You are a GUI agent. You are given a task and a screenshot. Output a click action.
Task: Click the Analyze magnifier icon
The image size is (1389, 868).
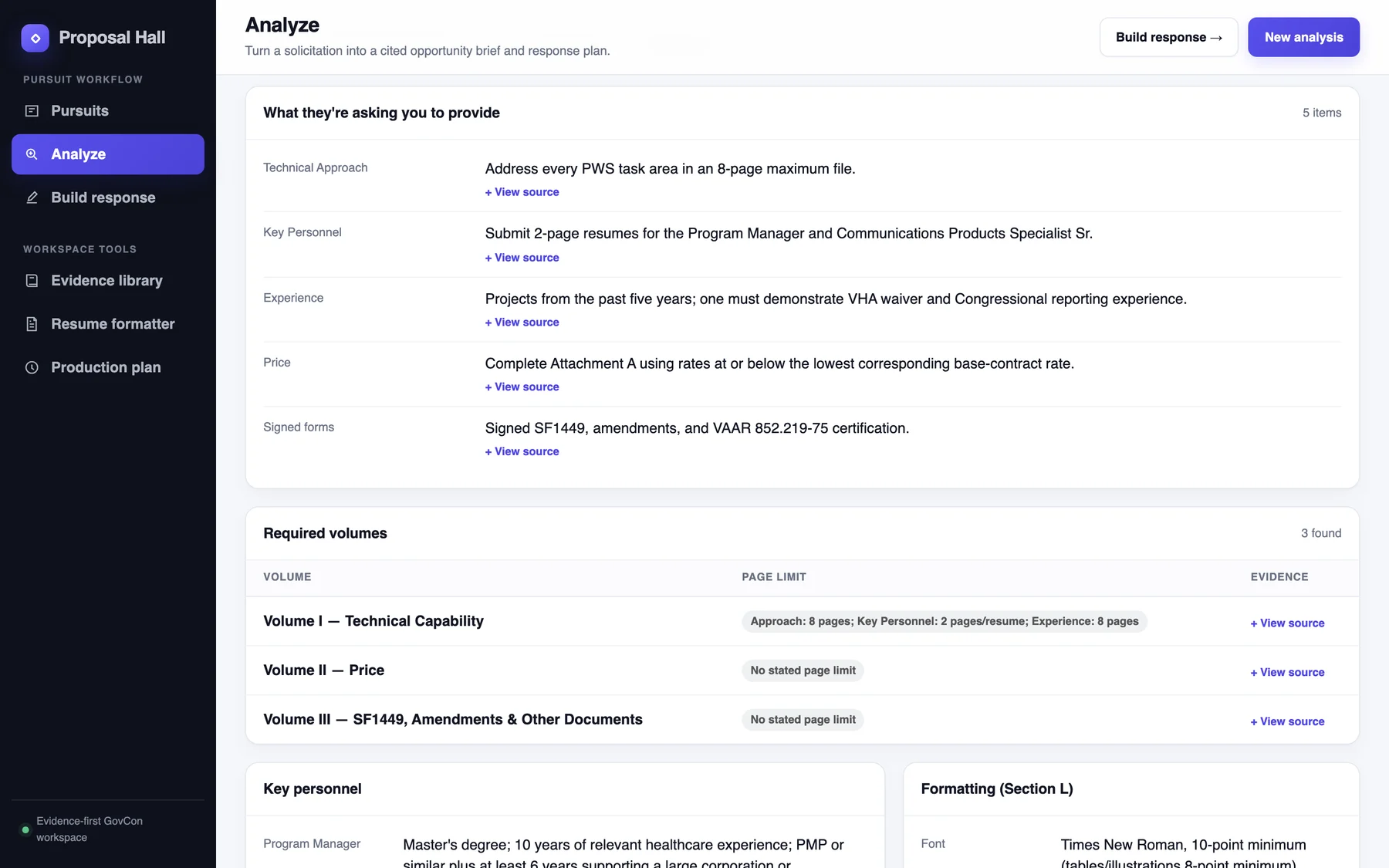(x=32, y=154)
